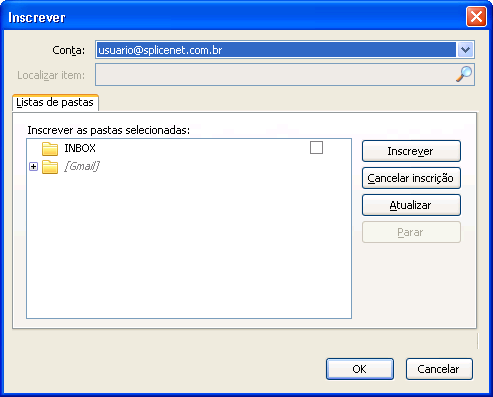This screenshot has height=397, width=493.
Task: Click the magnifier search icon
Action: 464,74
